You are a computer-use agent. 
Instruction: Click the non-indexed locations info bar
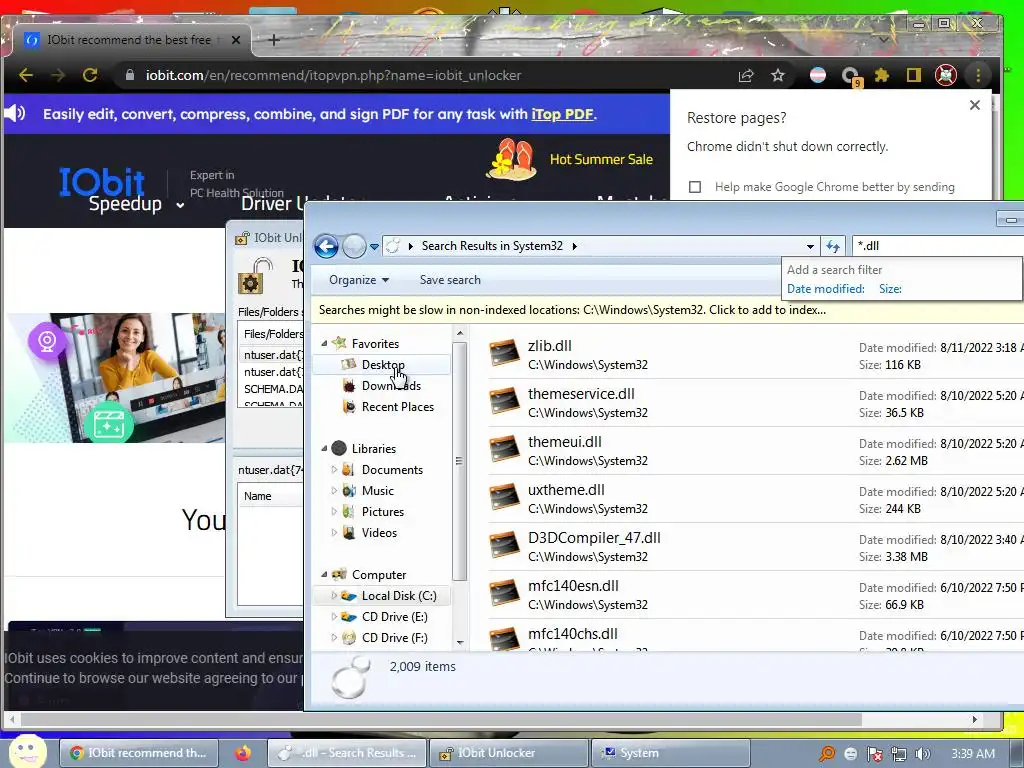click(x=666, y=310)
